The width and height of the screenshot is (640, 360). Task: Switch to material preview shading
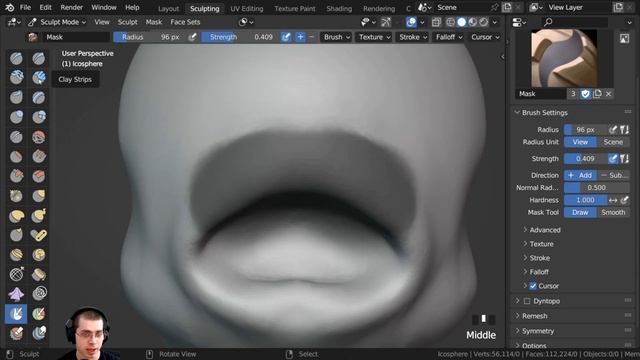[473, 22]
